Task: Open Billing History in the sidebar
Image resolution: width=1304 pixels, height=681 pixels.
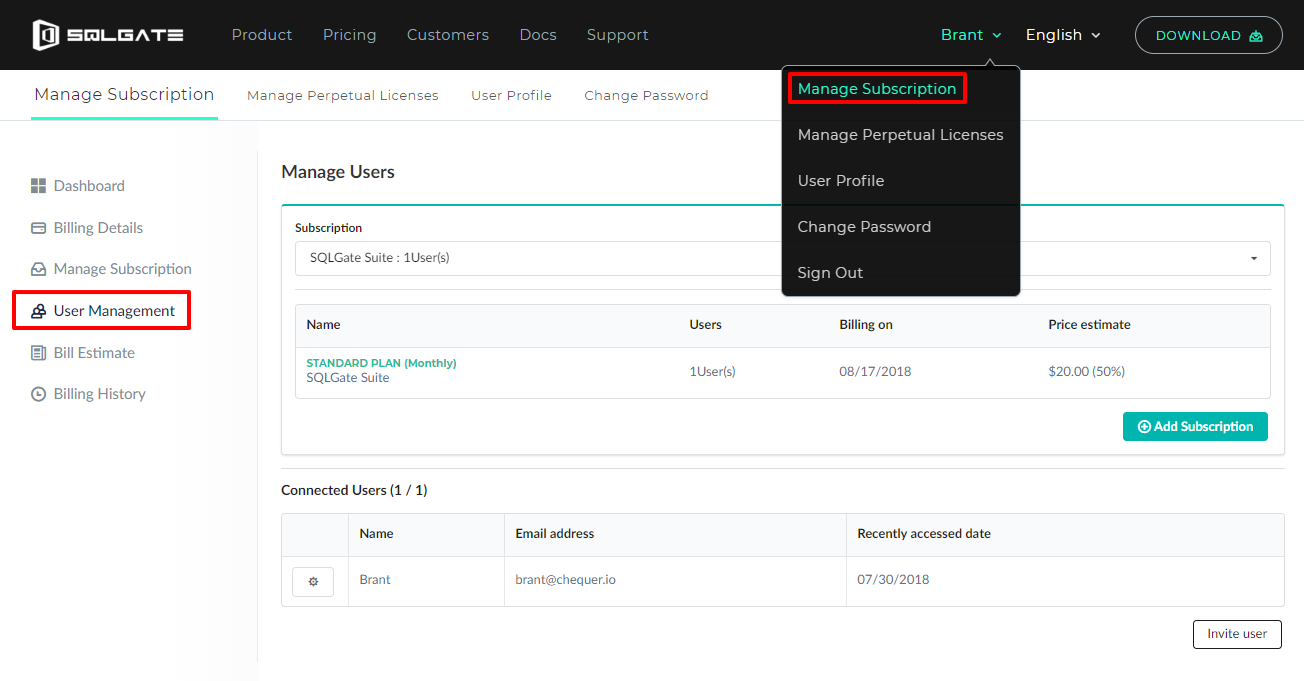Action: [100, 394]
